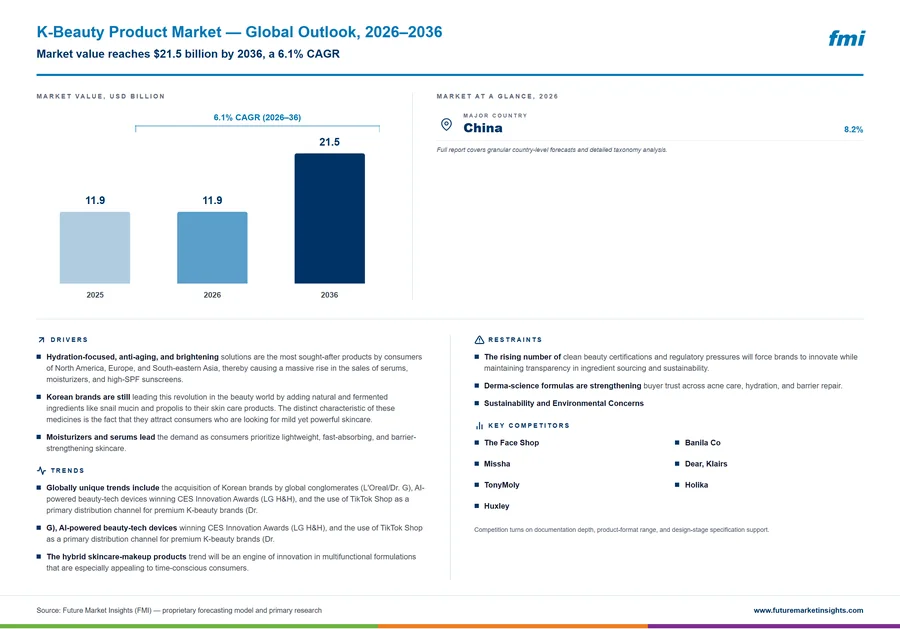Select the 2026 medium blue bar

coord(212,247)
